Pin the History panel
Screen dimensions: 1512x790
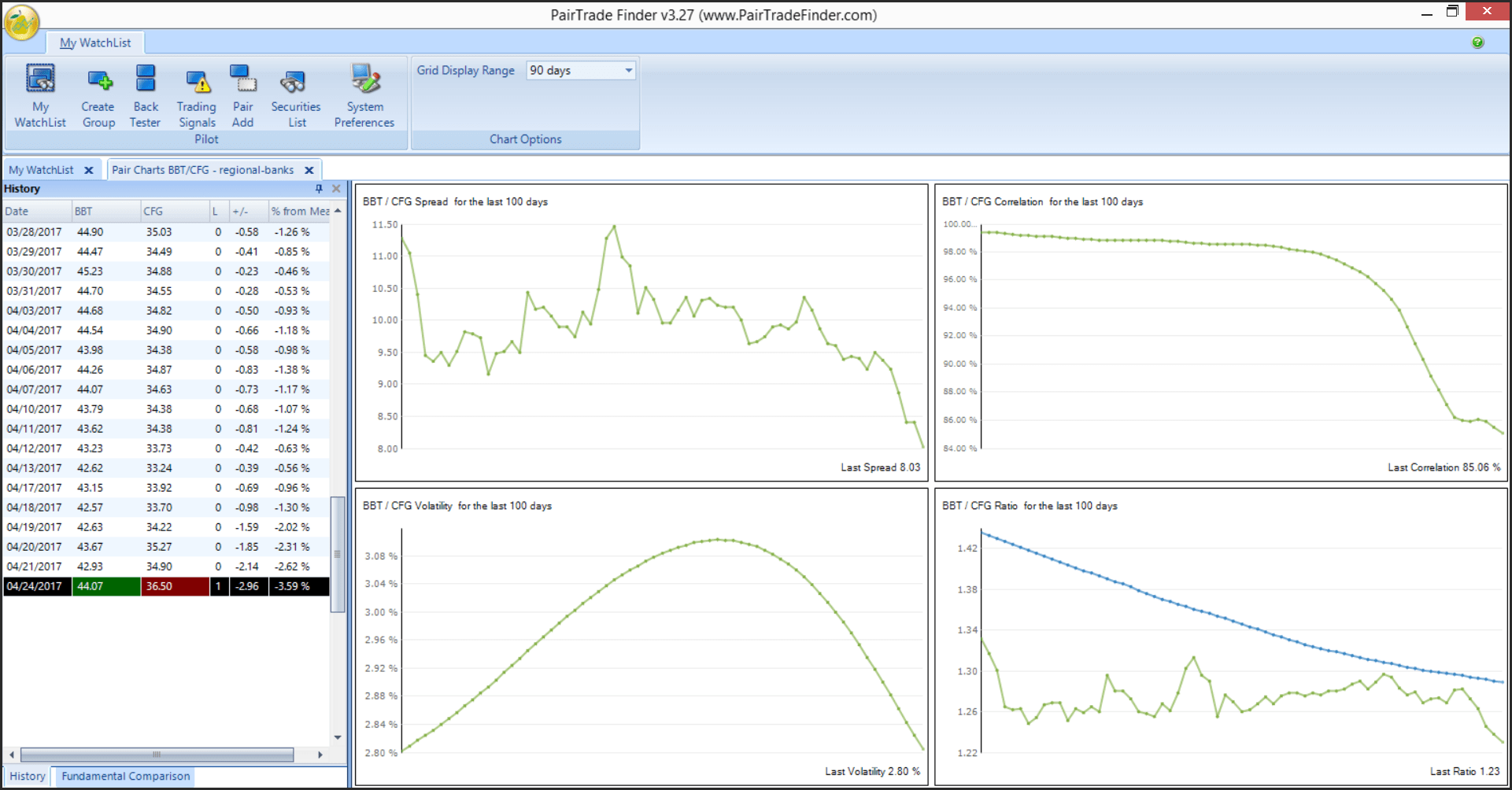319,189
